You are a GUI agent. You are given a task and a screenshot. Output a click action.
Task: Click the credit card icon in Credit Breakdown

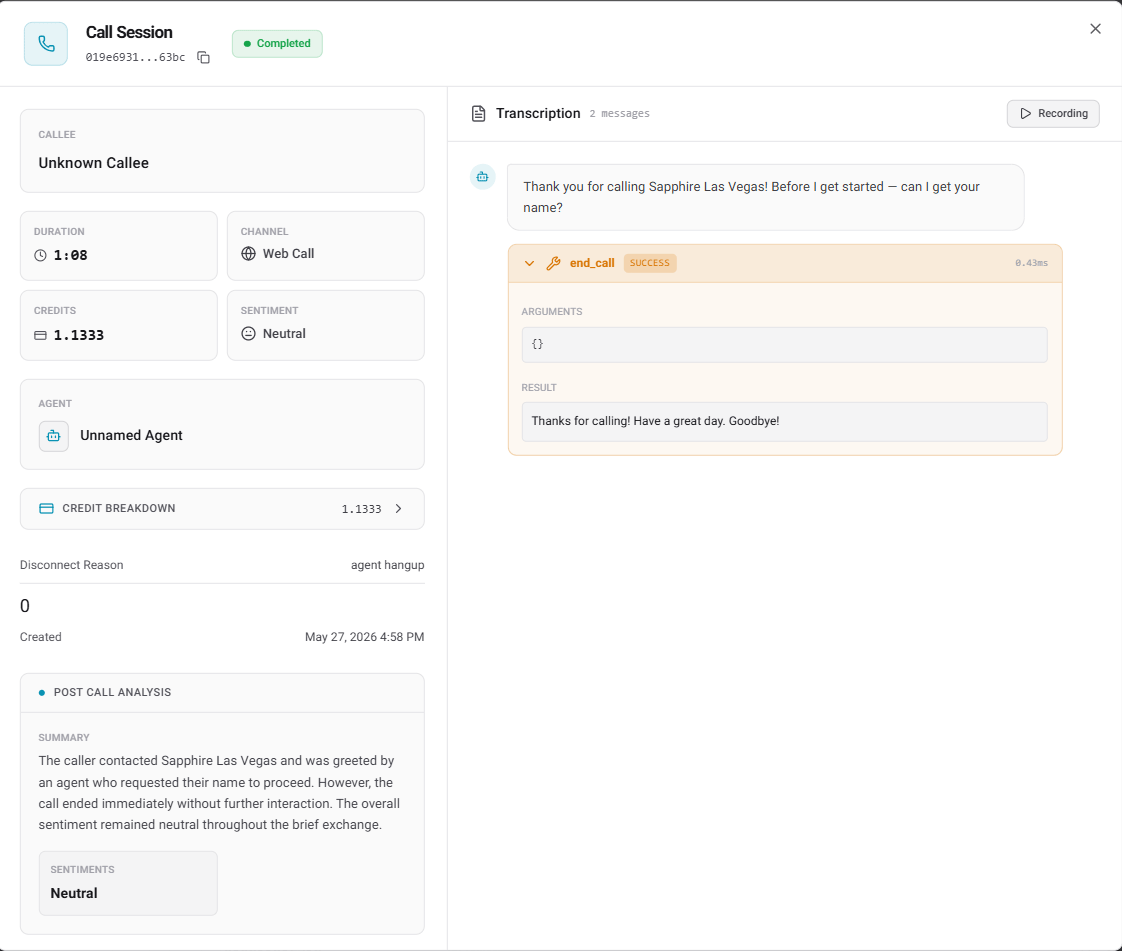47,509
